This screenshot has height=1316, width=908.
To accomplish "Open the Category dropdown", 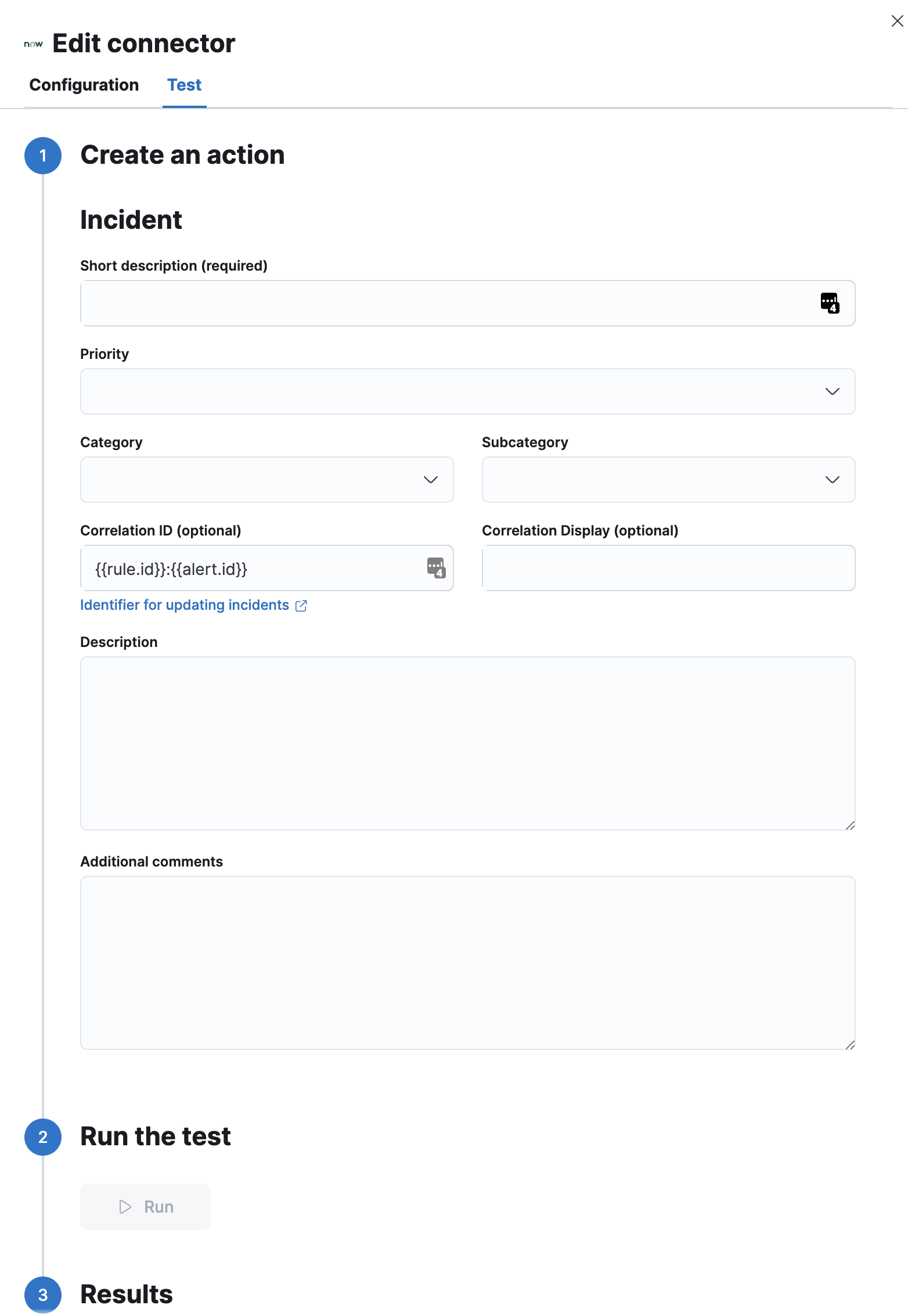I will pyautogui.click(x=266, y=480).
